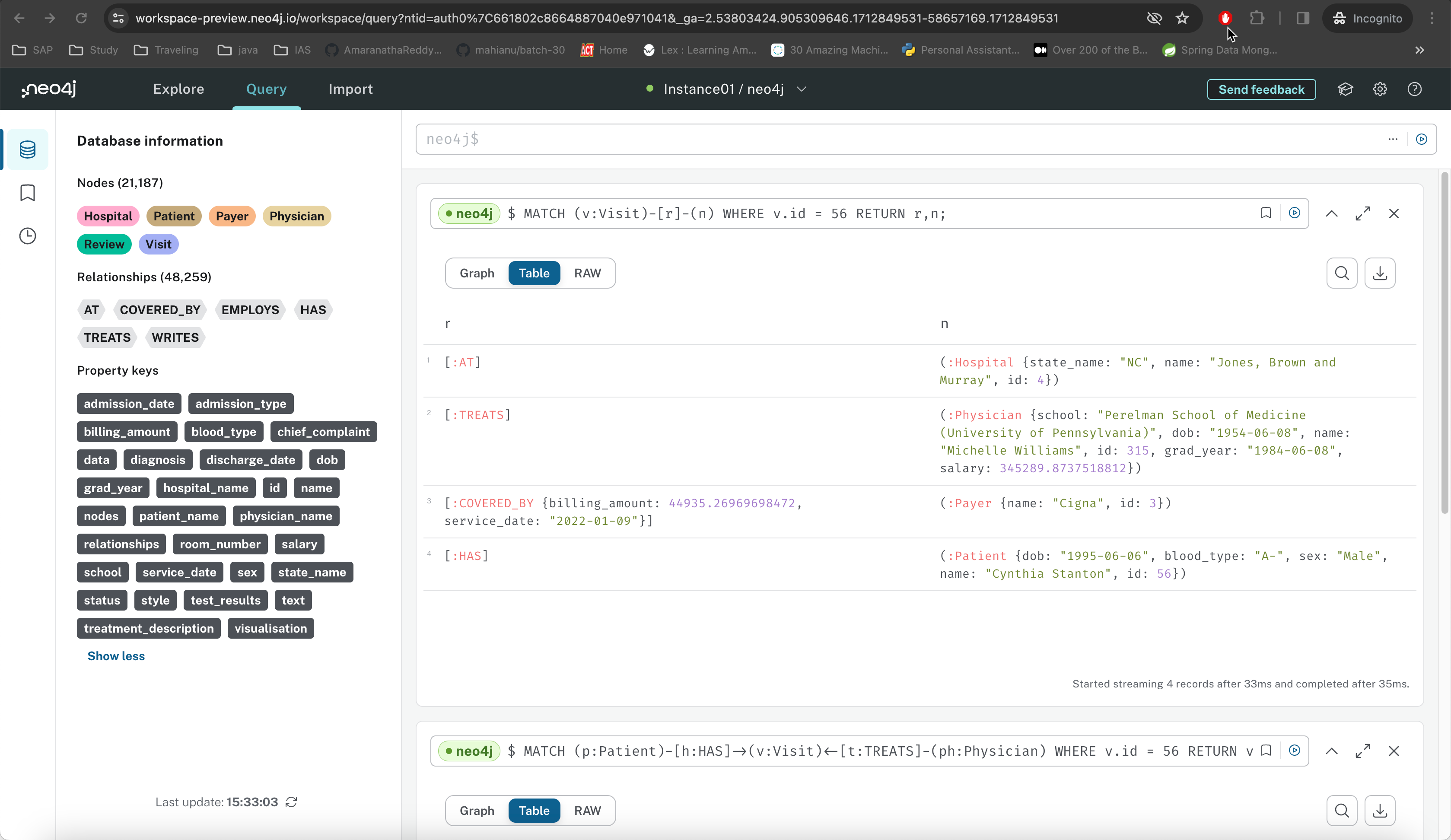Expand second result frame to fullscreen
This screenshot has width=1451, height=840.
1363,751
